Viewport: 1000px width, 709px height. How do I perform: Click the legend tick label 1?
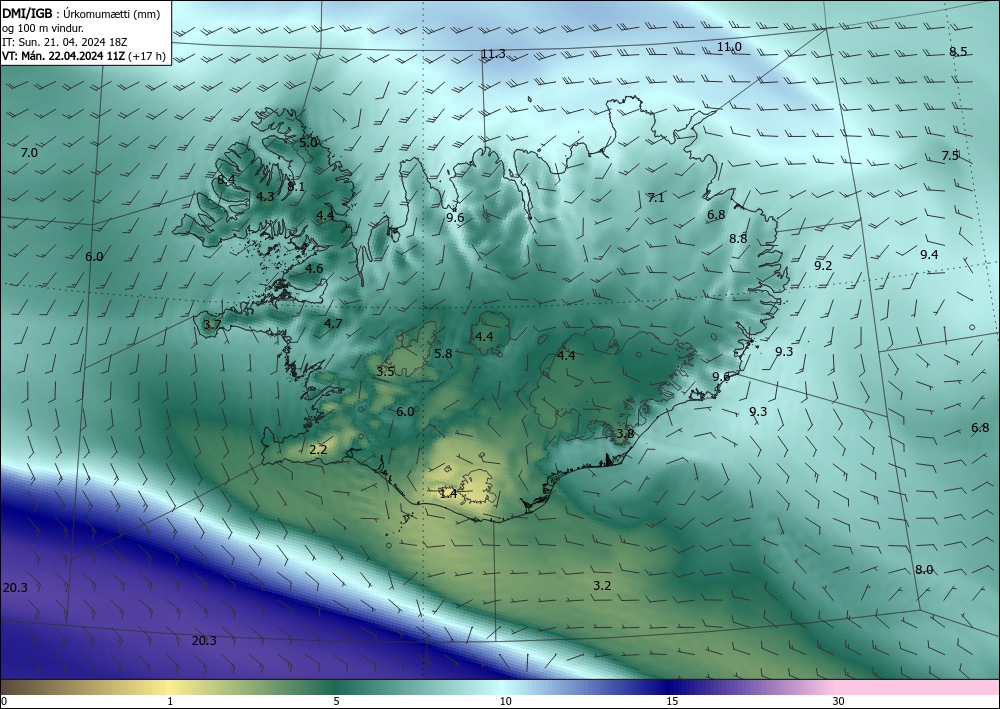click(170, 702)
